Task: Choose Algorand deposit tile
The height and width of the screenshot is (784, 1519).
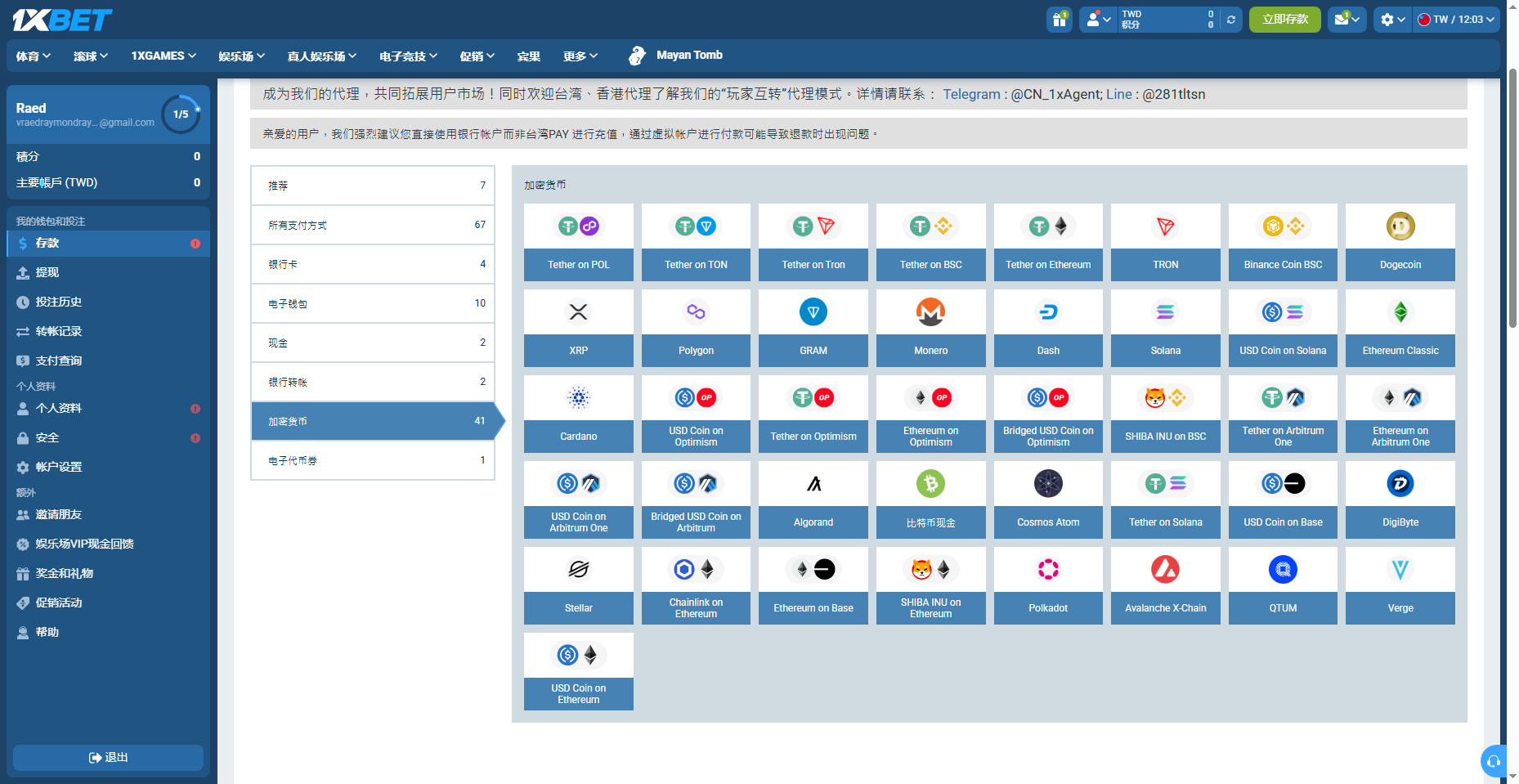Action: pyautogui.click(x=813, y=500)
